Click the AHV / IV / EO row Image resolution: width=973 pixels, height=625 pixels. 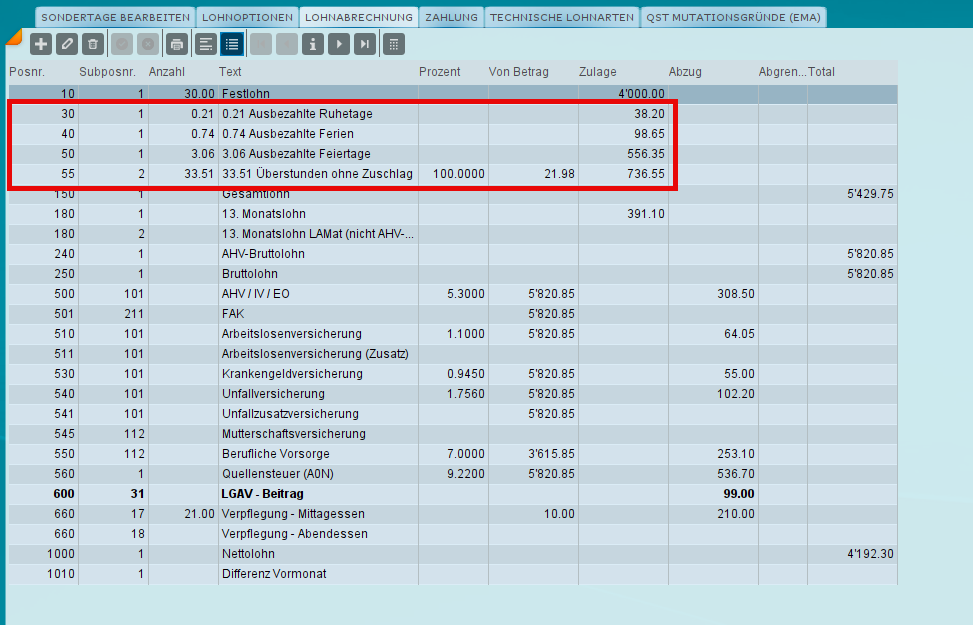pyautogui.click(x=452, y=294)
